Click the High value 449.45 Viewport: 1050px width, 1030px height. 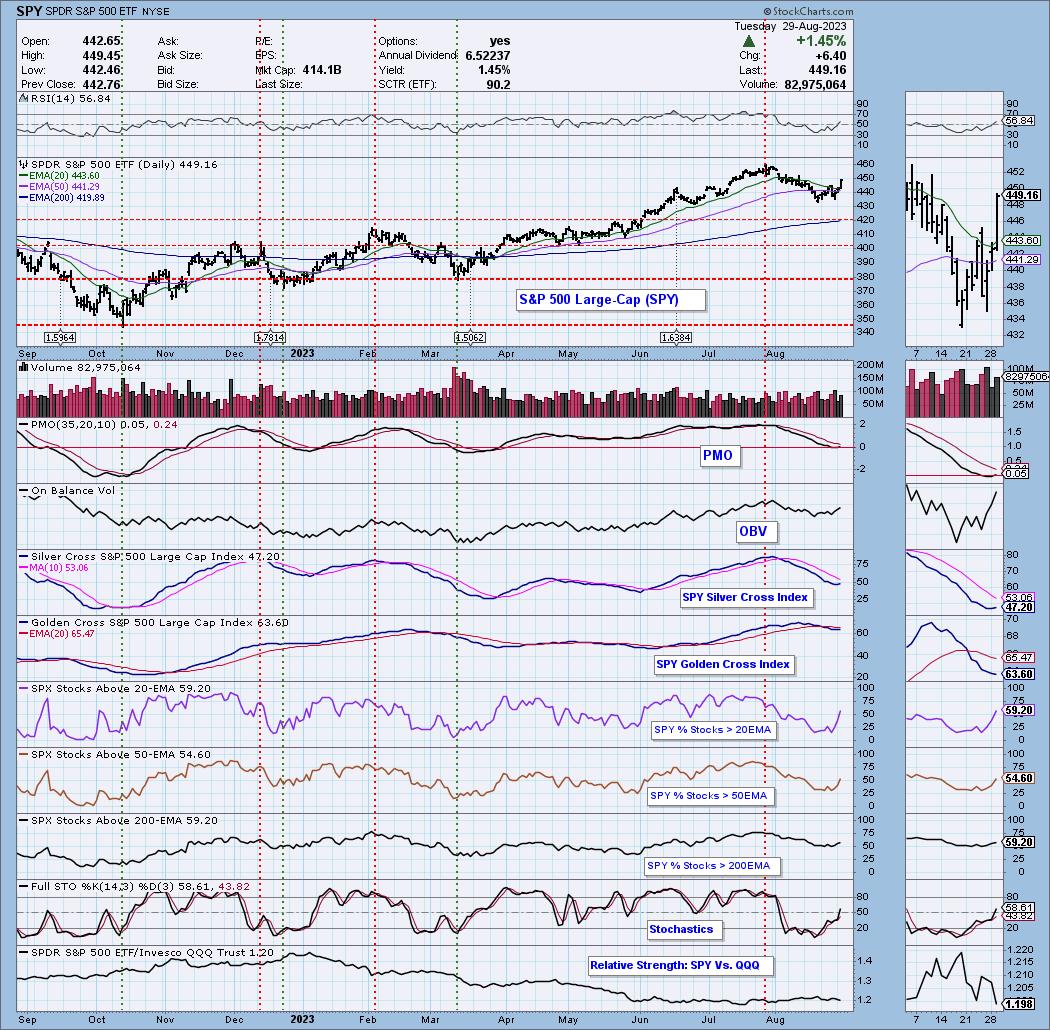[x=101, y=56]
